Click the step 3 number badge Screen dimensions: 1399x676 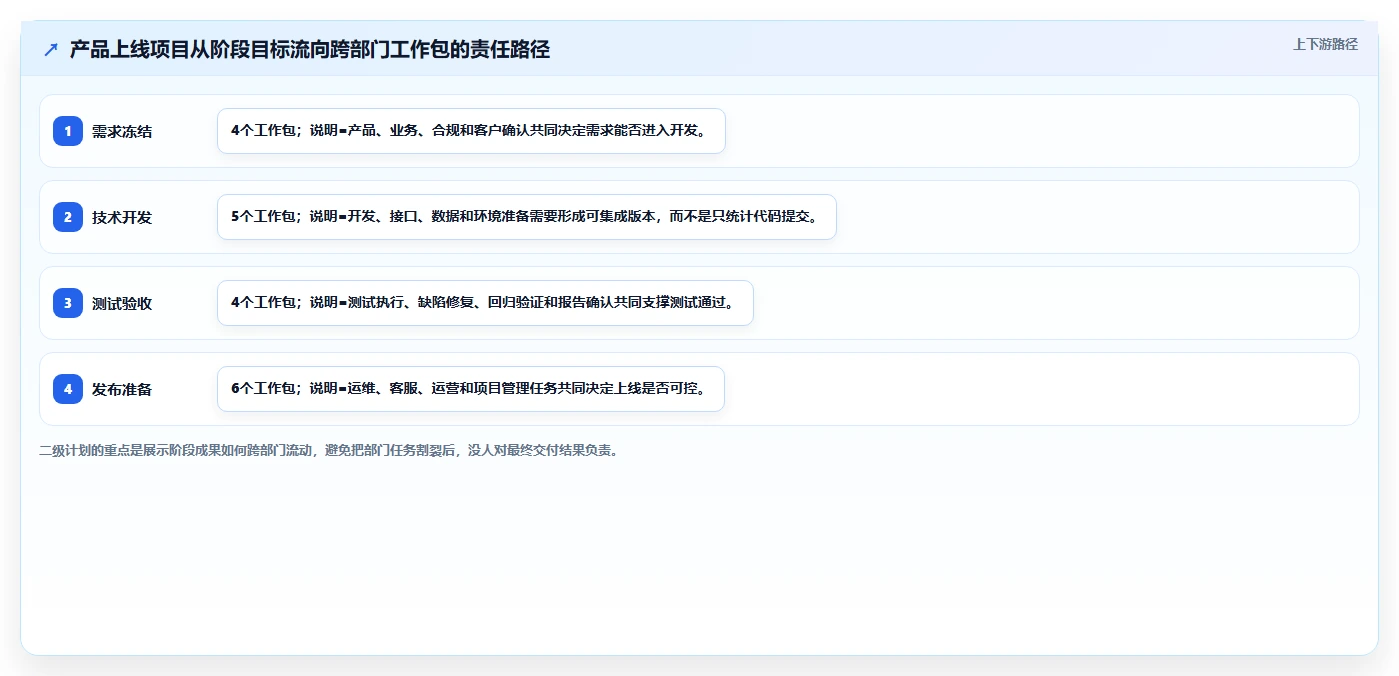68,303
